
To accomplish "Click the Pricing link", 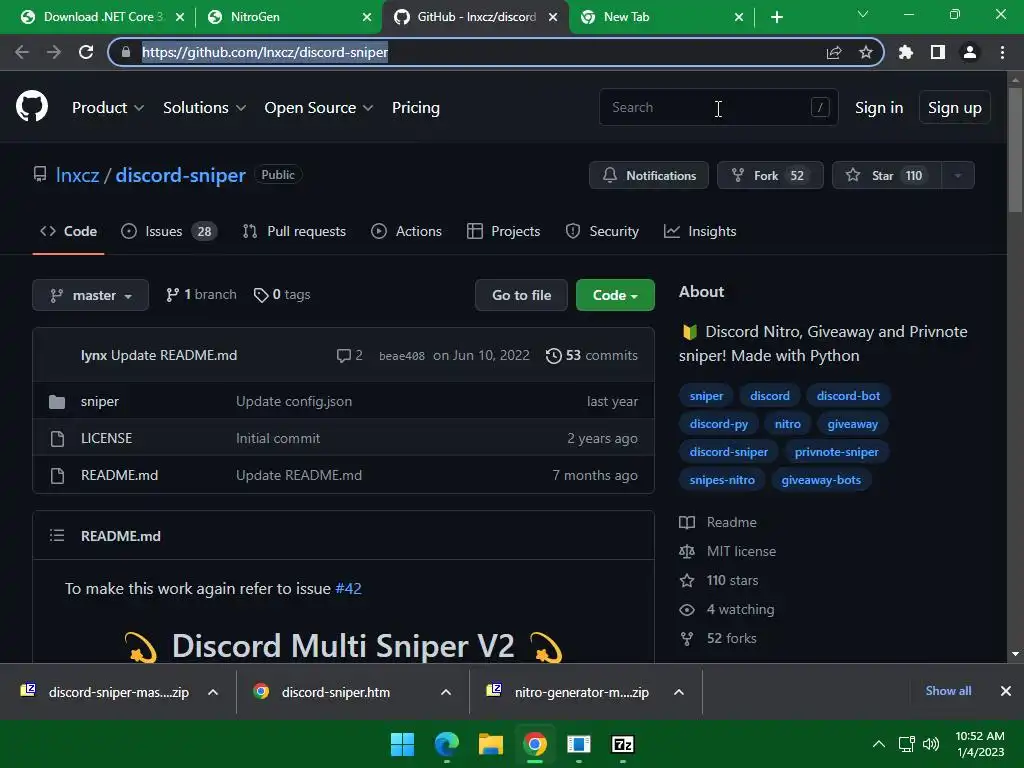I will [x=416, y=108].
